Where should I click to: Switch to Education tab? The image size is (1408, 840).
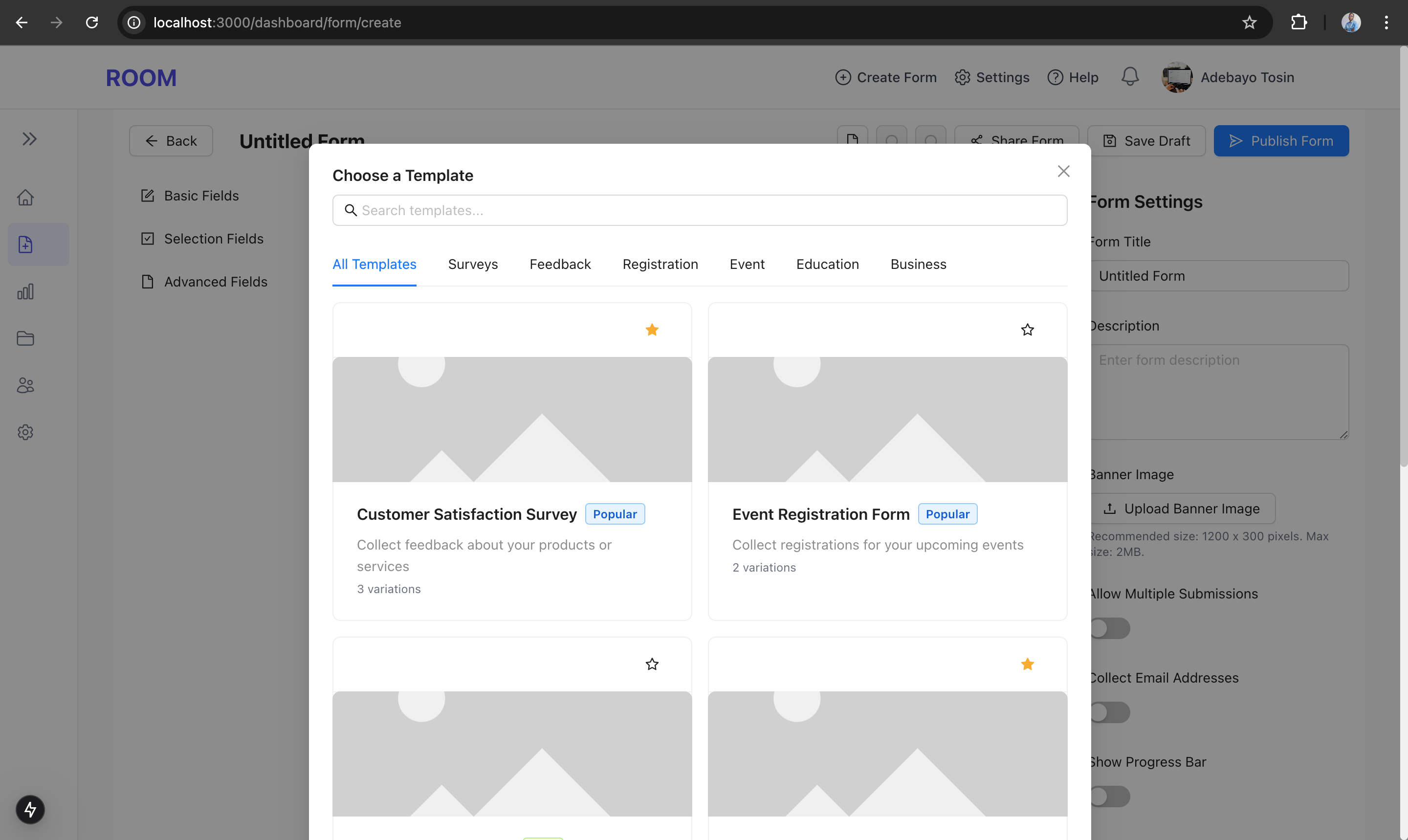pos(827,265)
